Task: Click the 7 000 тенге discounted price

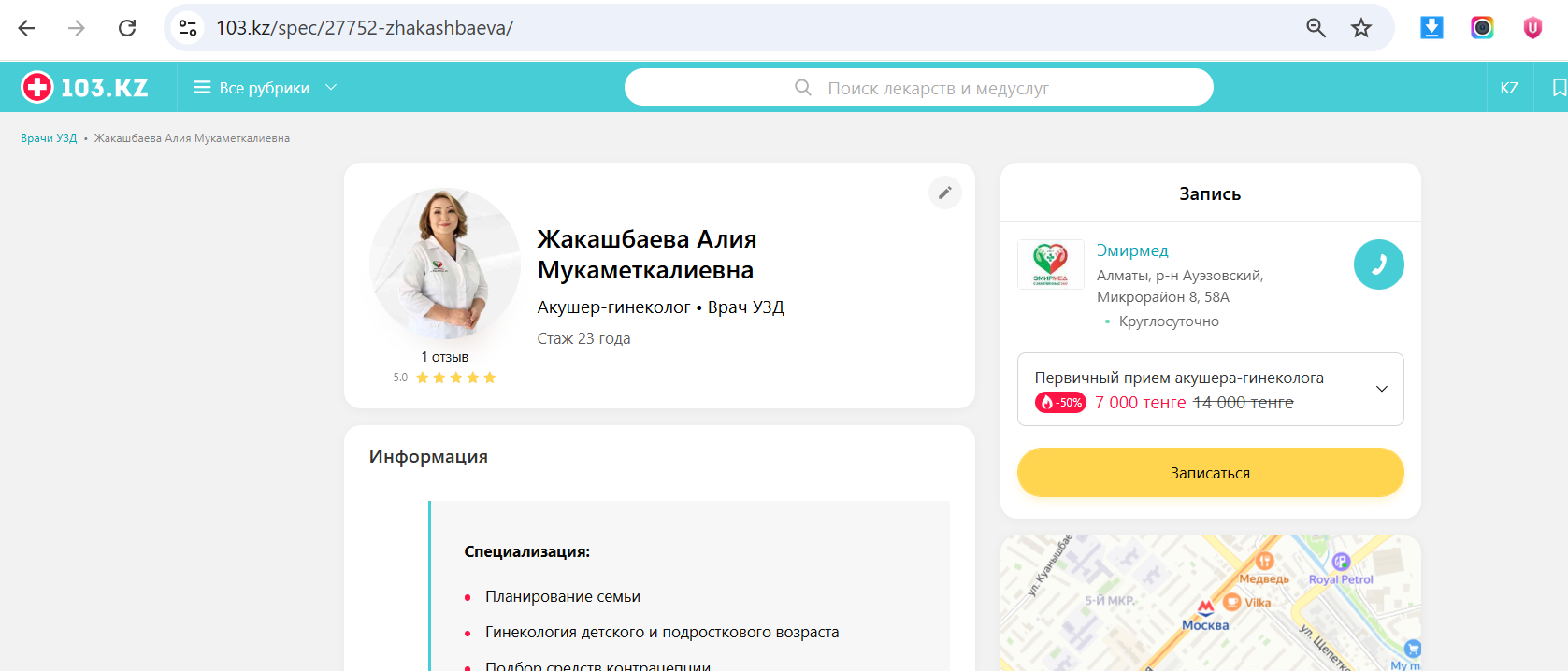Action: [1141, 403]
